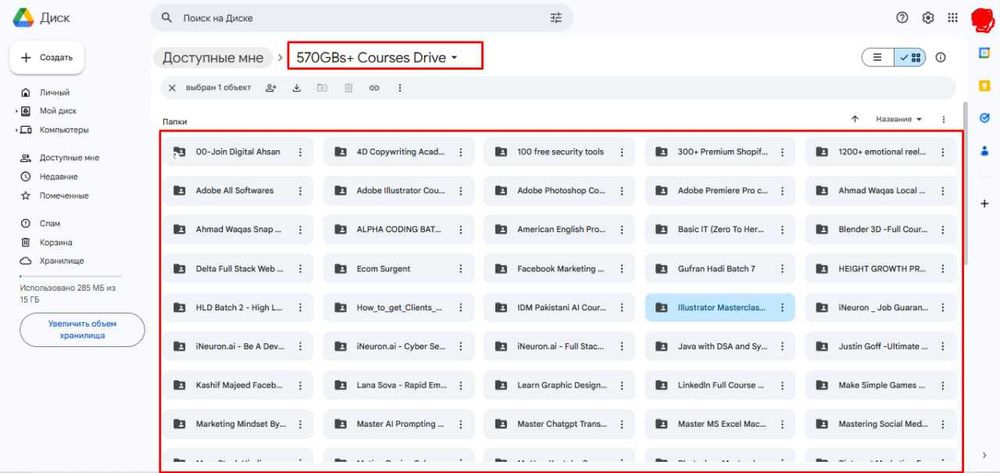This screenshot has width=1000, height=473.
Task: Go back to Доступные мне breadcrumb
Action: [212, 57]
